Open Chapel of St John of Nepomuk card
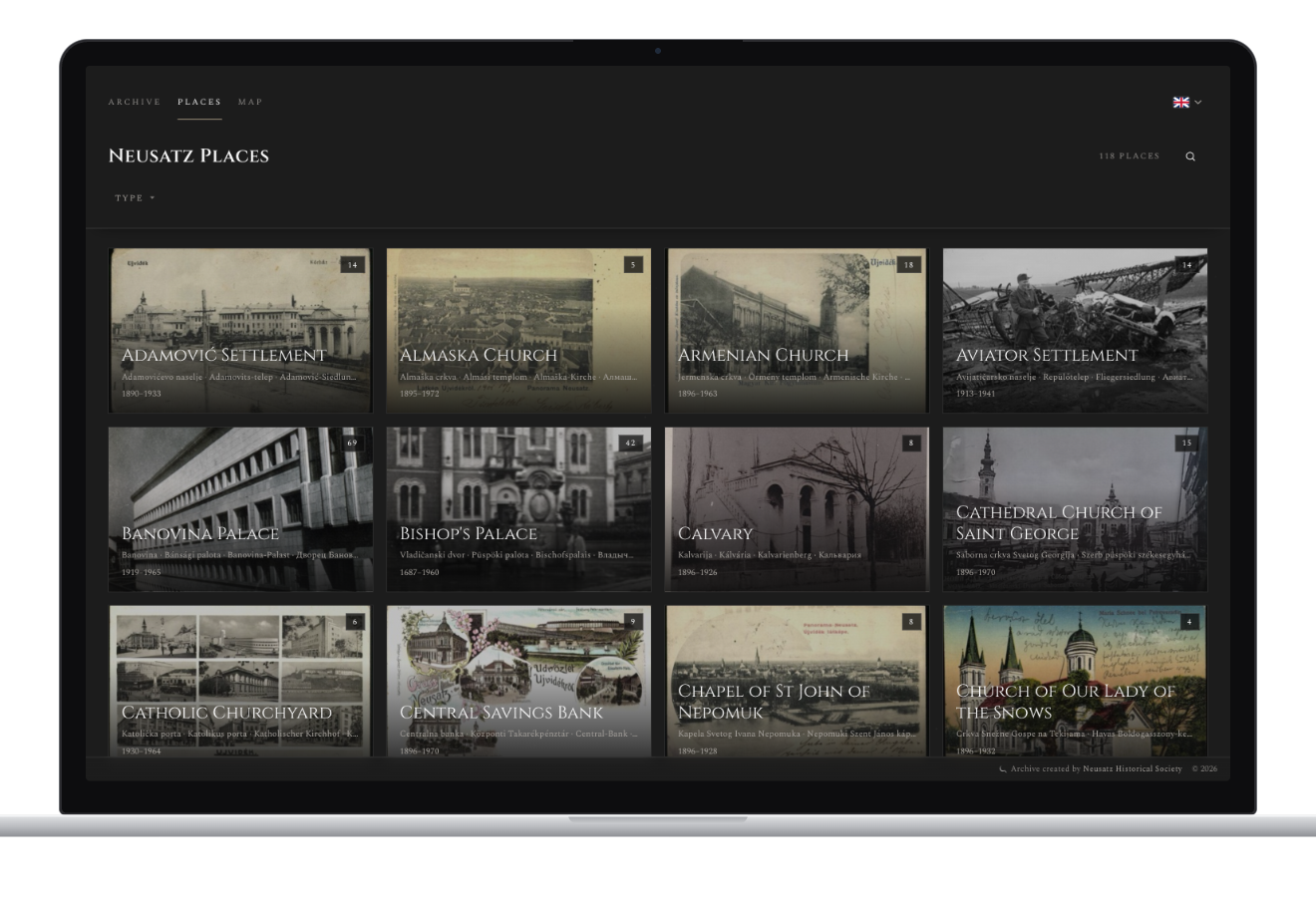The image size is (1316, 897). click(x=797, y=681)
